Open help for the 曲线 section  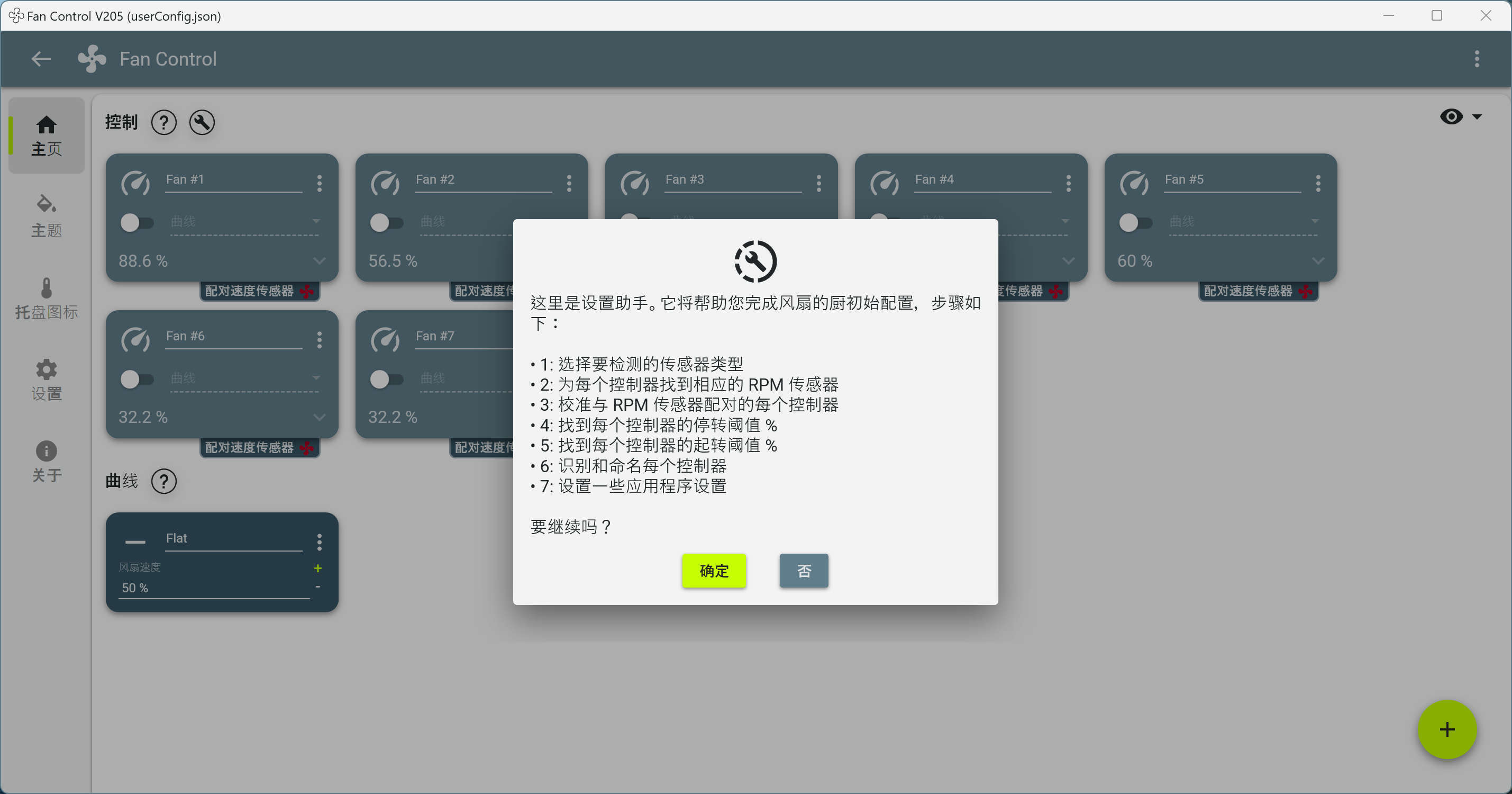click(x=164, y=481)
